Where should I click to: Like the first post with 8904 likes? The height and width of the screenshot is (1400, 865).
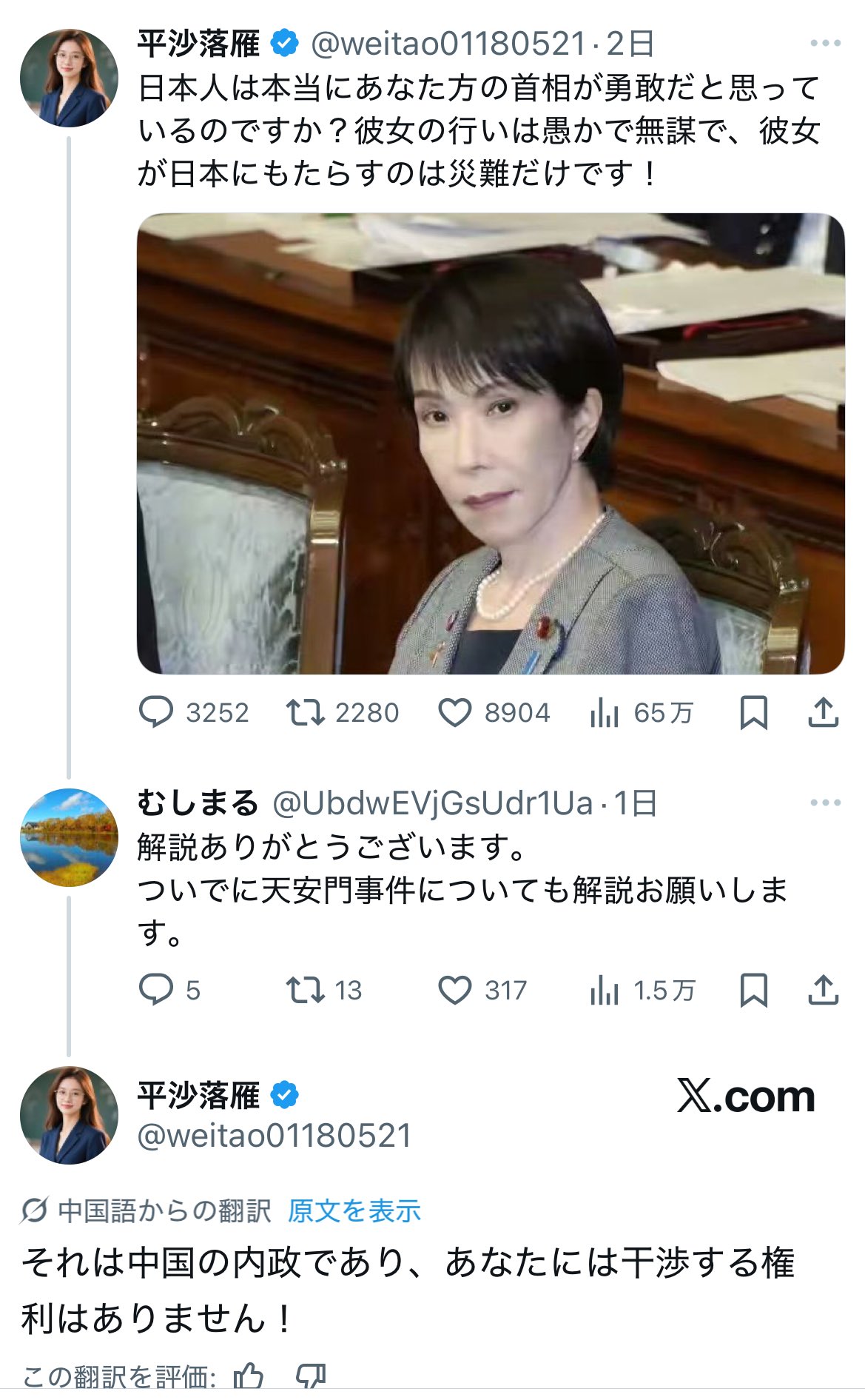(494, 712)
